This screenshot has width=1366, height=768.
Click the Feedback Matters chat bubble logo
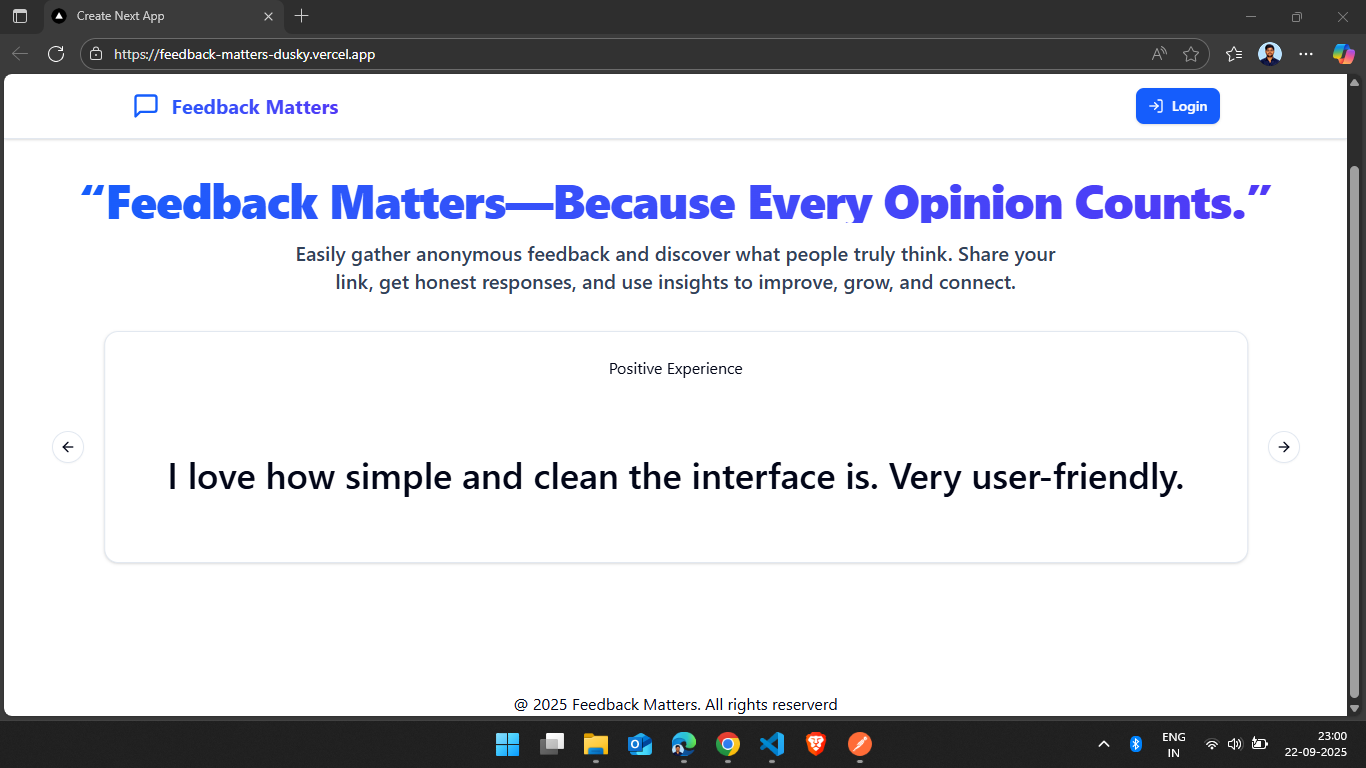point(146,106)
